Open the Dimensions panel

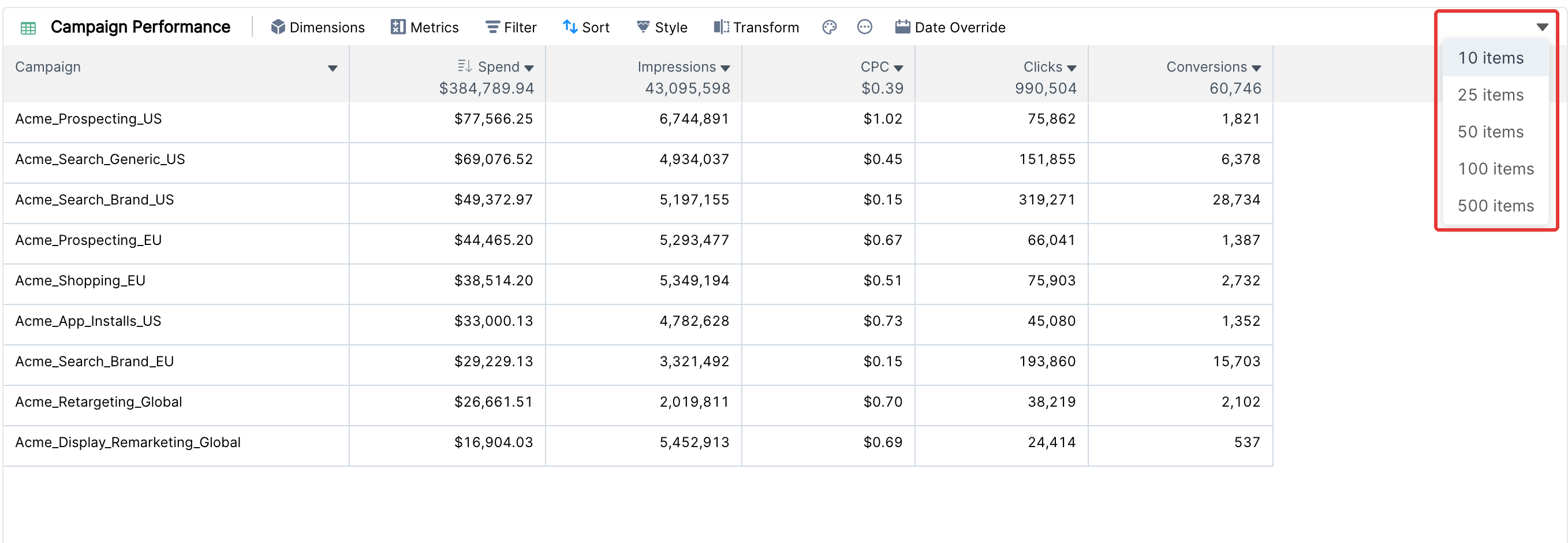318,27
